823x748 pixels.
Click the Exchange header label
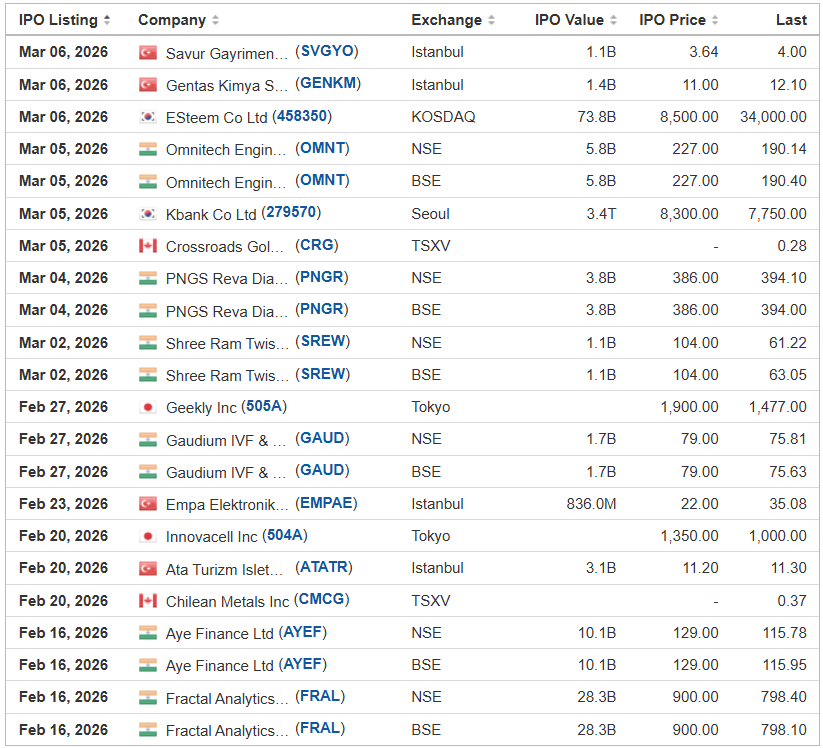click(x=447, y=20)
